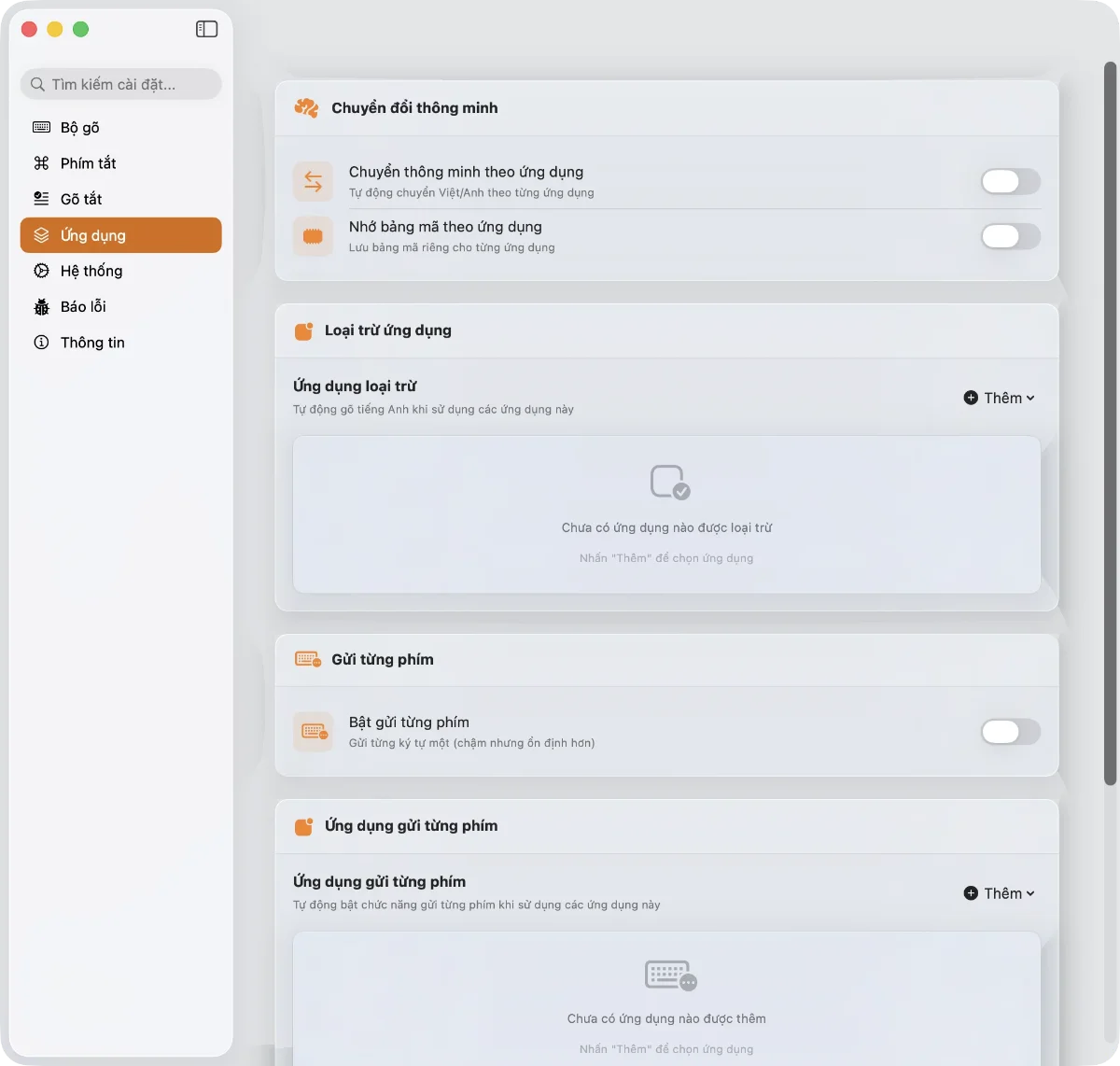Select the Ứng dụng sidebar item
1120x1066 pixels.
coord(120,235)
